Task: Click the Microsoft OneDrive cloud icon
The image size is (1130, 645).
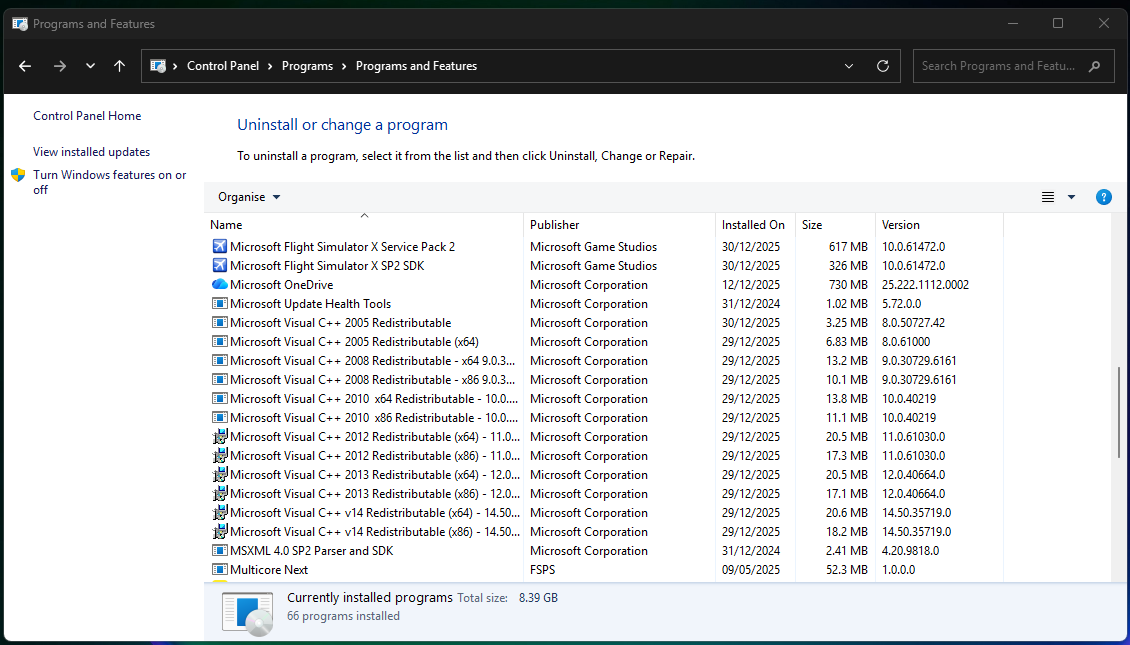Action: (220, 285)
